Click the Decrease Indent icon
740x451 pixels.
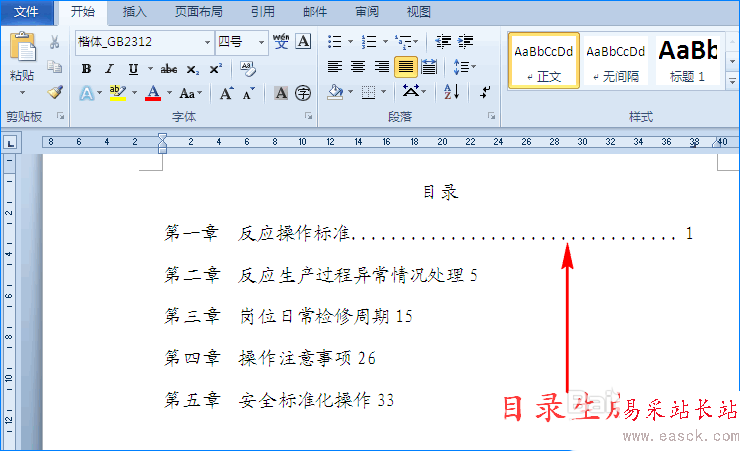[443, 42]
